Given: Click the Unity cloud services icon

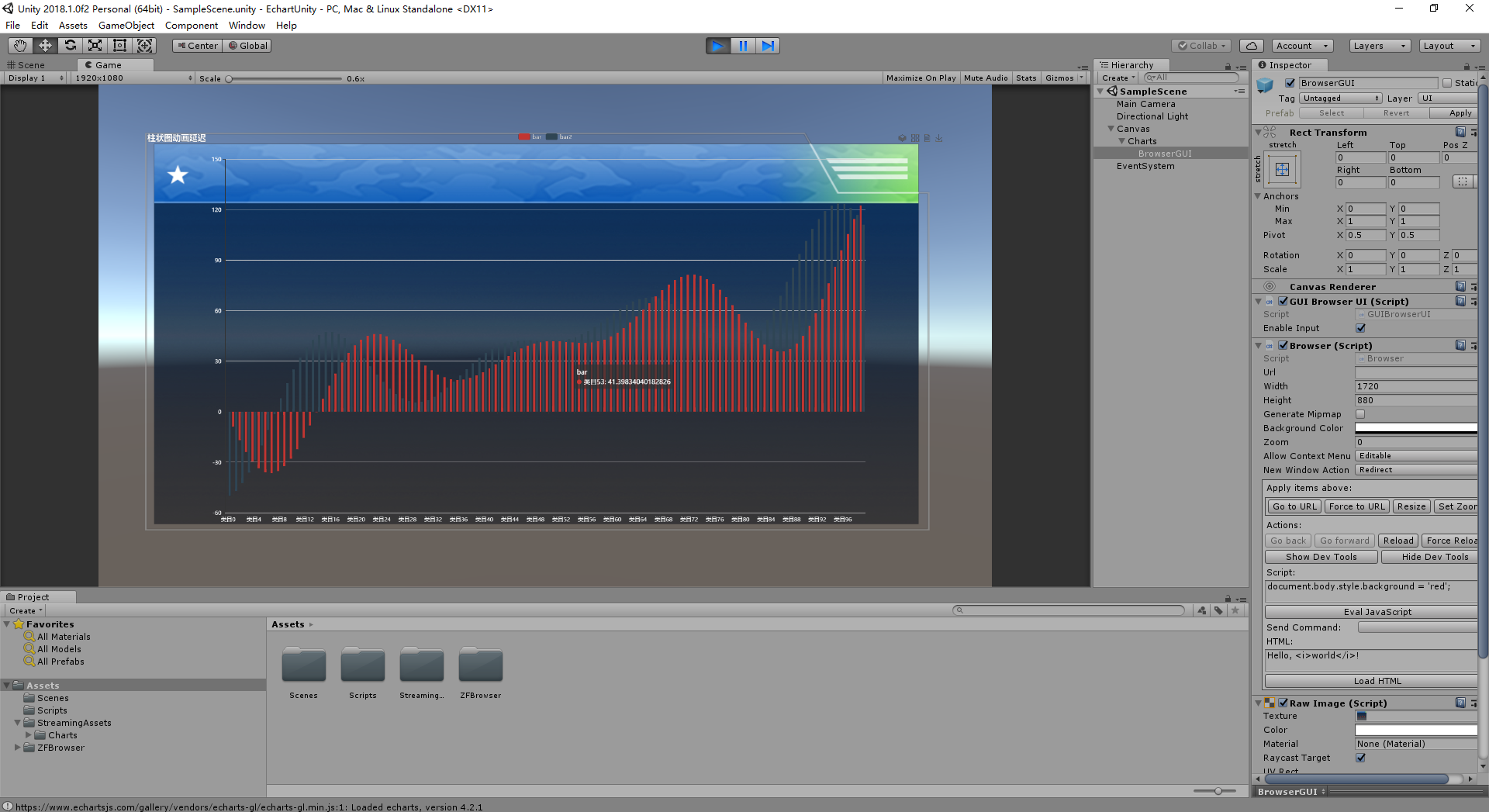Looking at the screenshot, I should pyautogui.click(x=1251, y=45).
